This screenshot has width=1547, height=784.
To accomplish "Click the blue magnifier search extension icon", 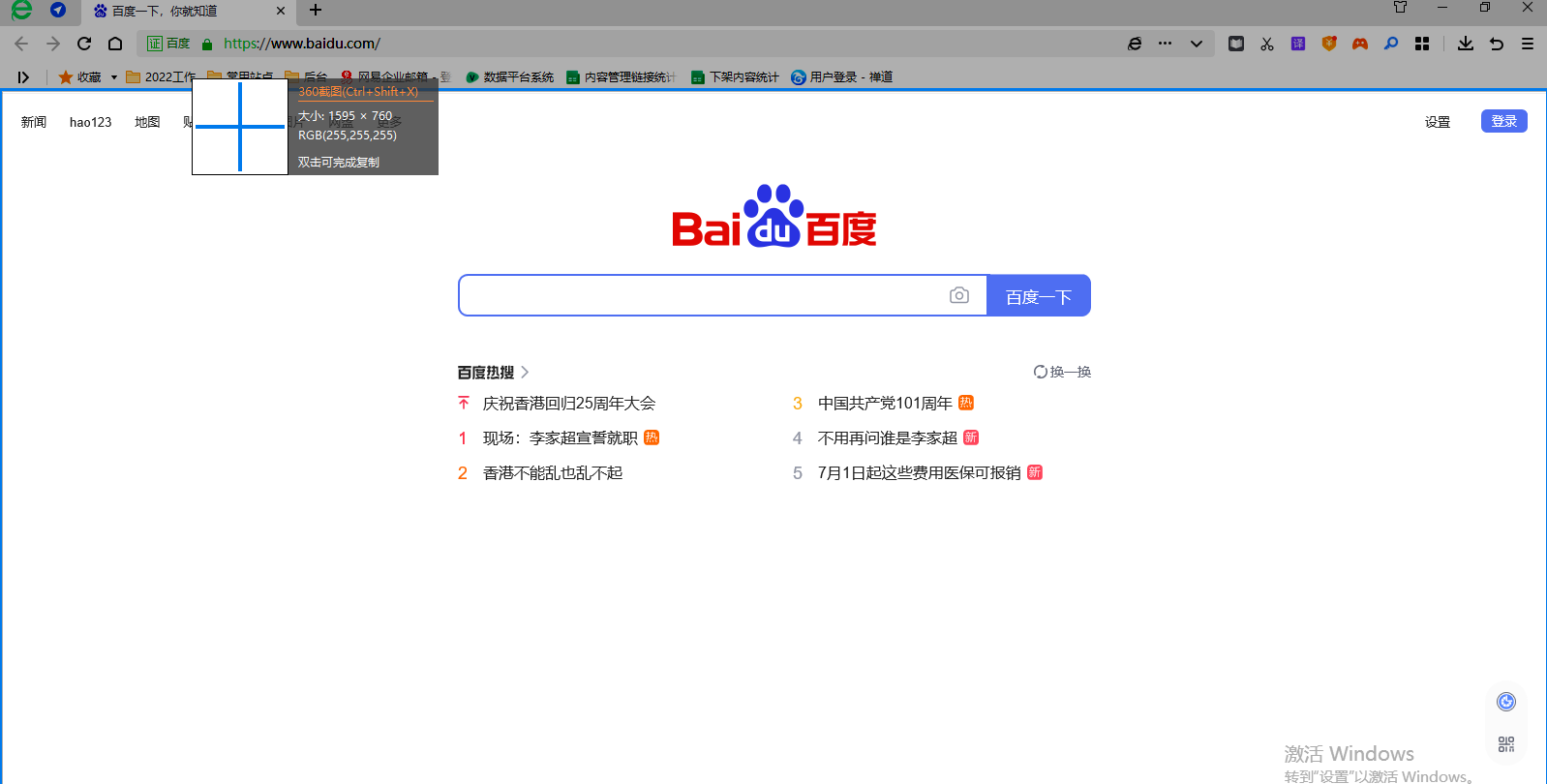I will coord(1391,44).
